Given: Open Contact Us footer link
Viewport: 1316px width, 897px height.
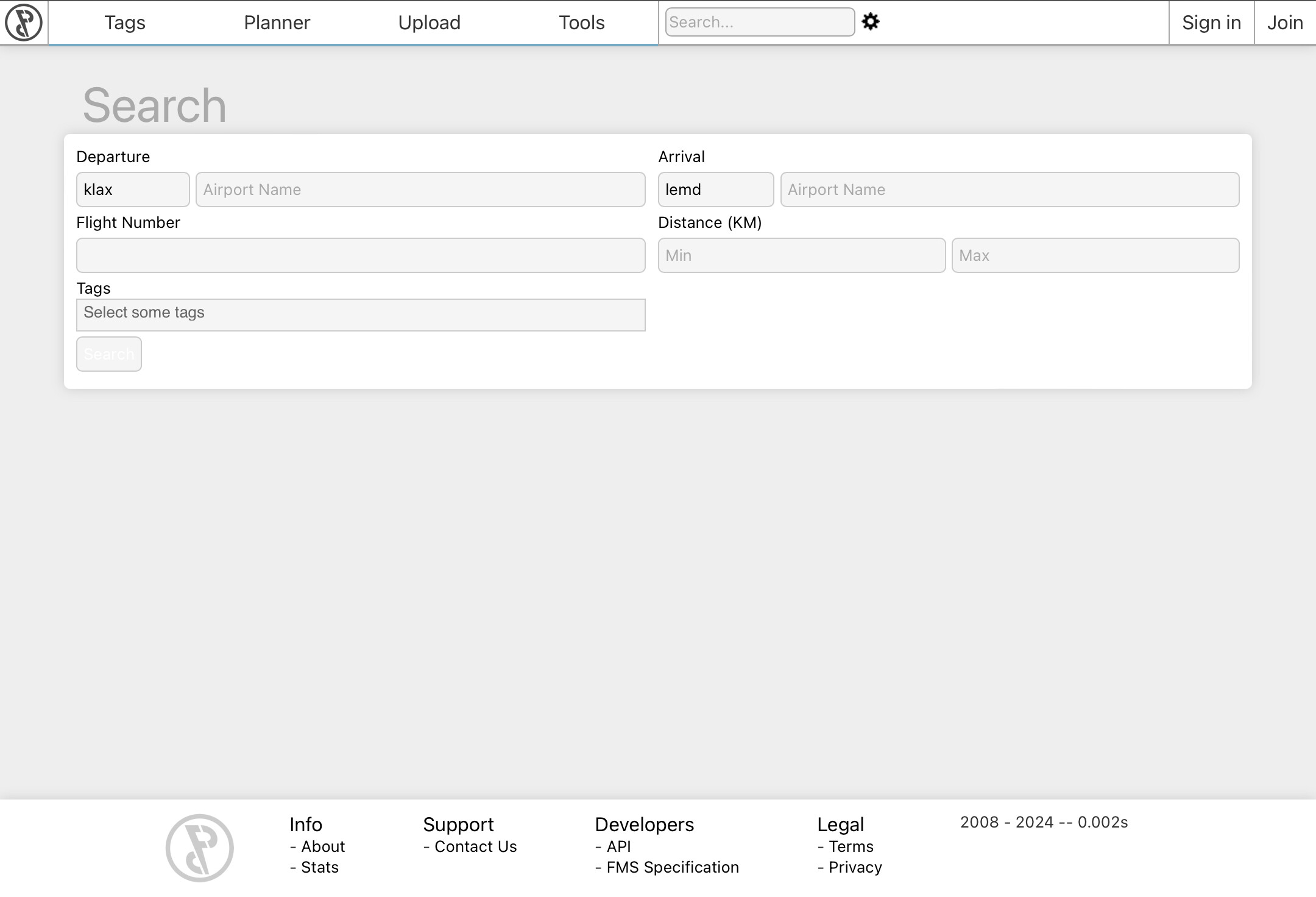Looking at the screenshot, I should point(475,846).
